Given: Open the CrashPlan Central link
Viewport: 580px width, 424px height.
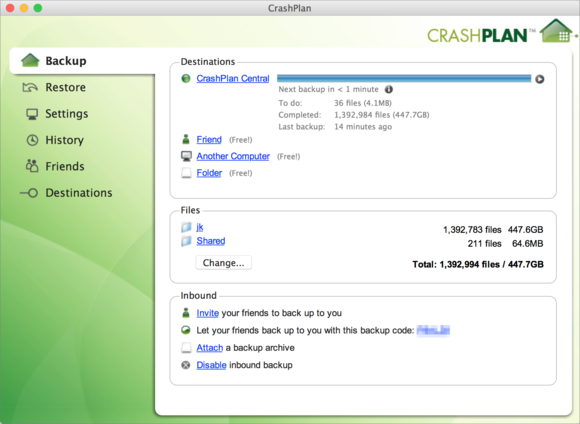Looking at the screenshot, I should point(233,78).
